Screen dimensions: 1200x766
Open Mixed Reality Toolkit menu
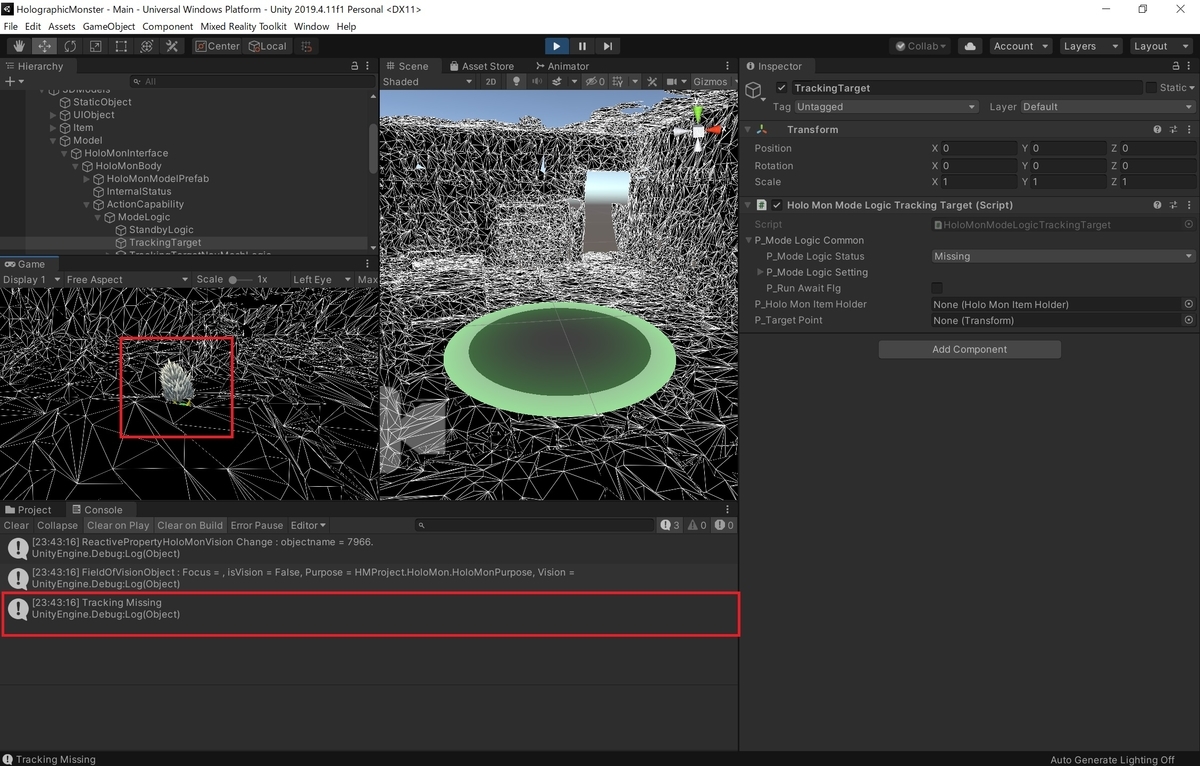243,26
